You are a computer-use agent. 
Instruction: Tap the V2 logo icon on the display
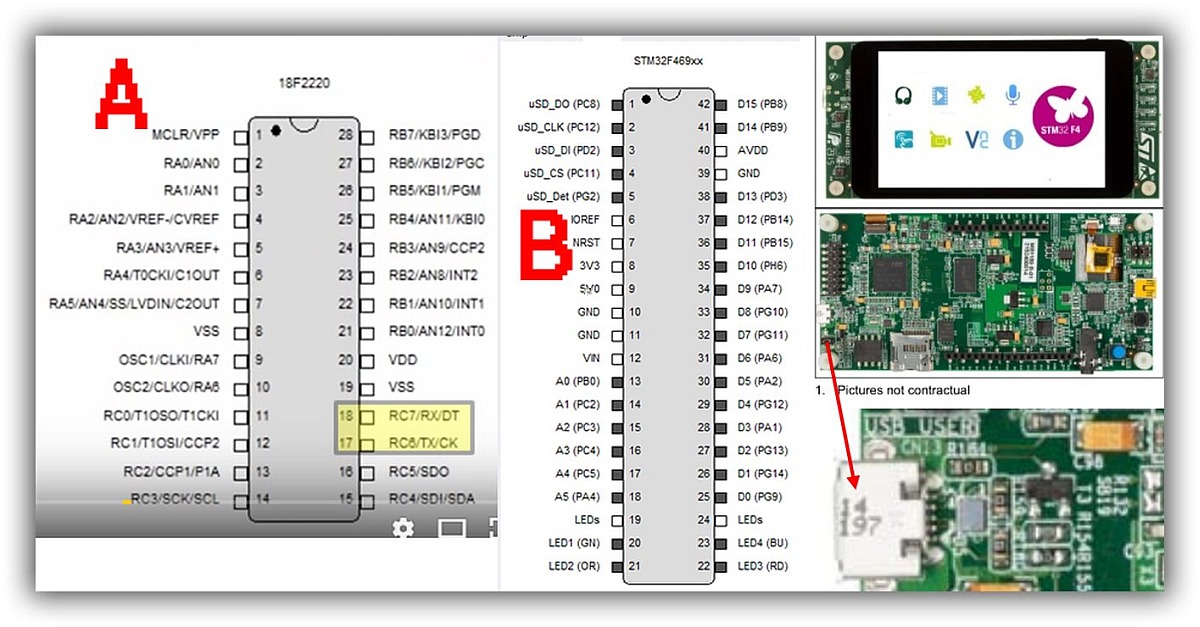coord(977,139)
